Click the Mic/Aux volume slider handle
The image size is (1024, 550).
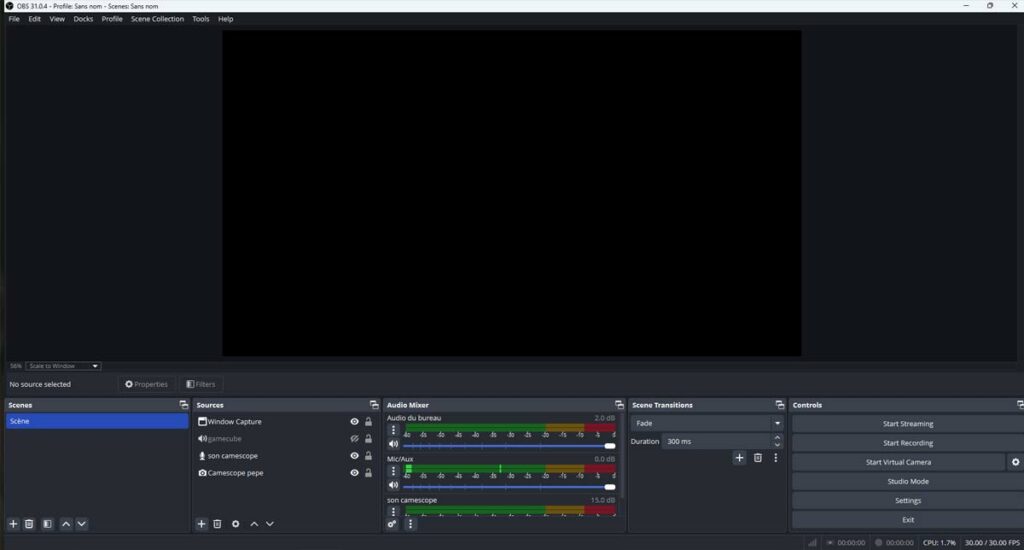point(610,487)
